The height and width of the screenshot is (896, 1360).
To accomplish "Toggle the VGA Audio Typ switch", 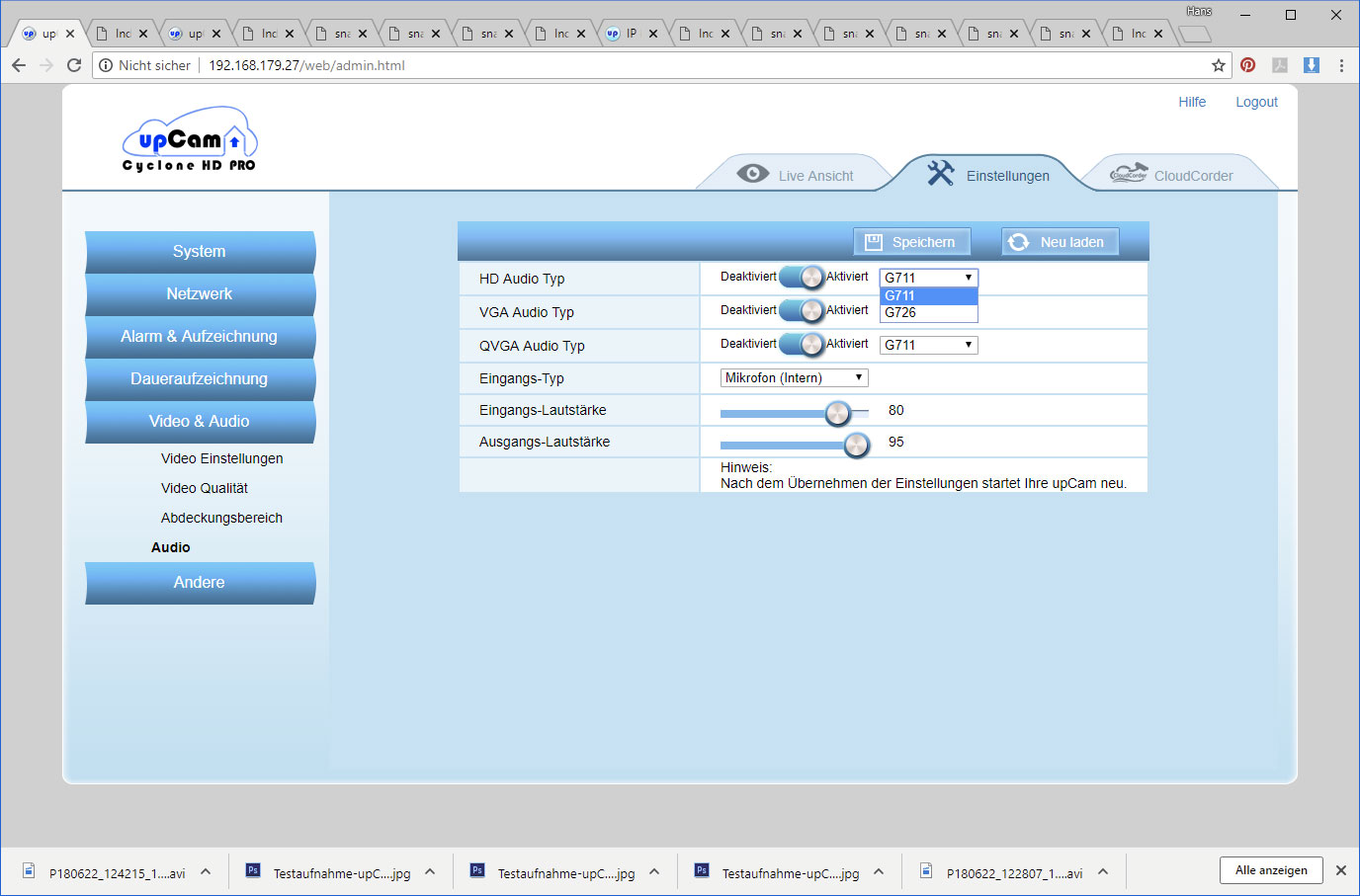I will coord(801,311).
